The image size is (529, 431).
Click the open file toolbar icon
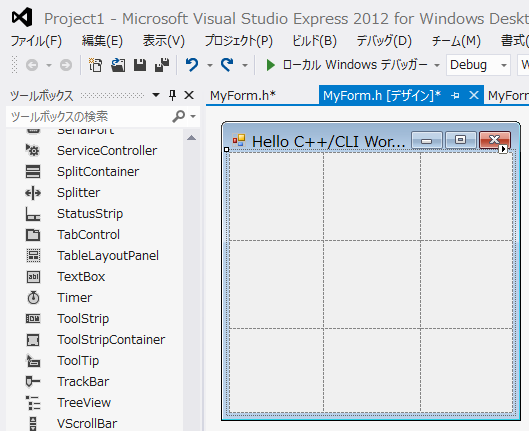(x=118, y=65)
